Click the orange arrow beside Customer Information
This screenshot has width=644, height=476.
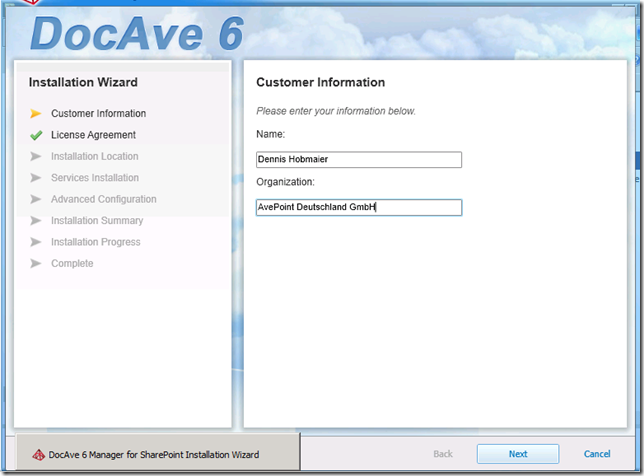36,113
